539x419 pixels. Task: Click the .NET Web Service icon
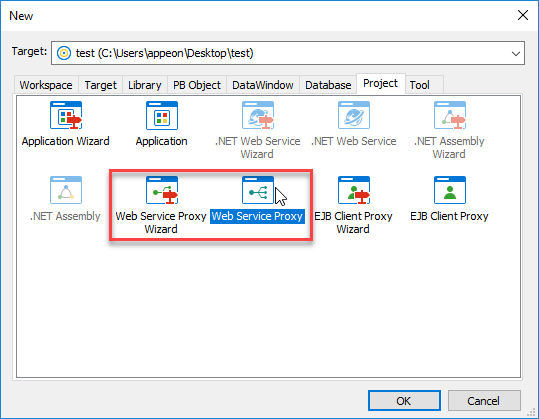[x=354, y=115]
